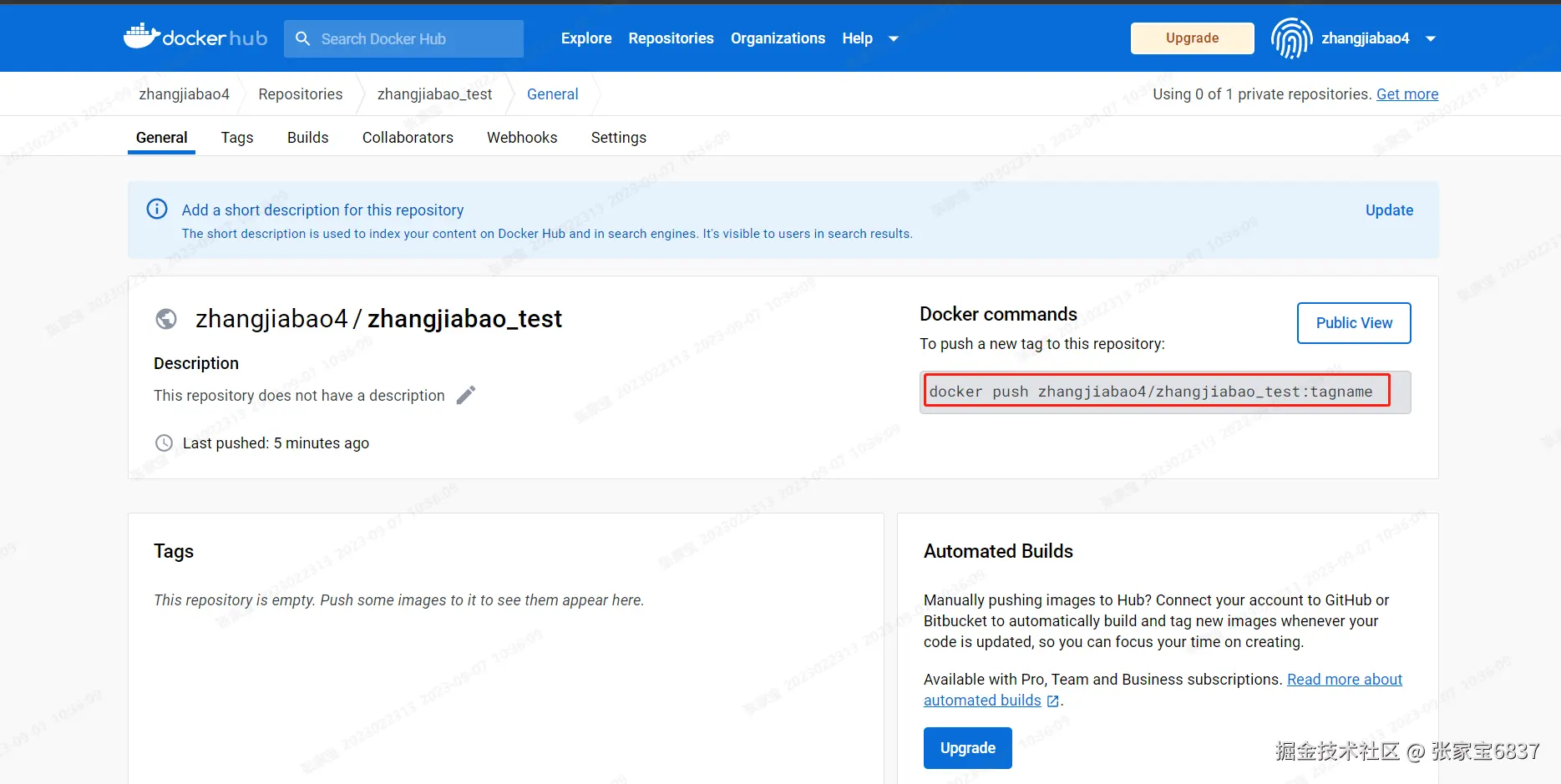Click the Tags section heading

174,551
